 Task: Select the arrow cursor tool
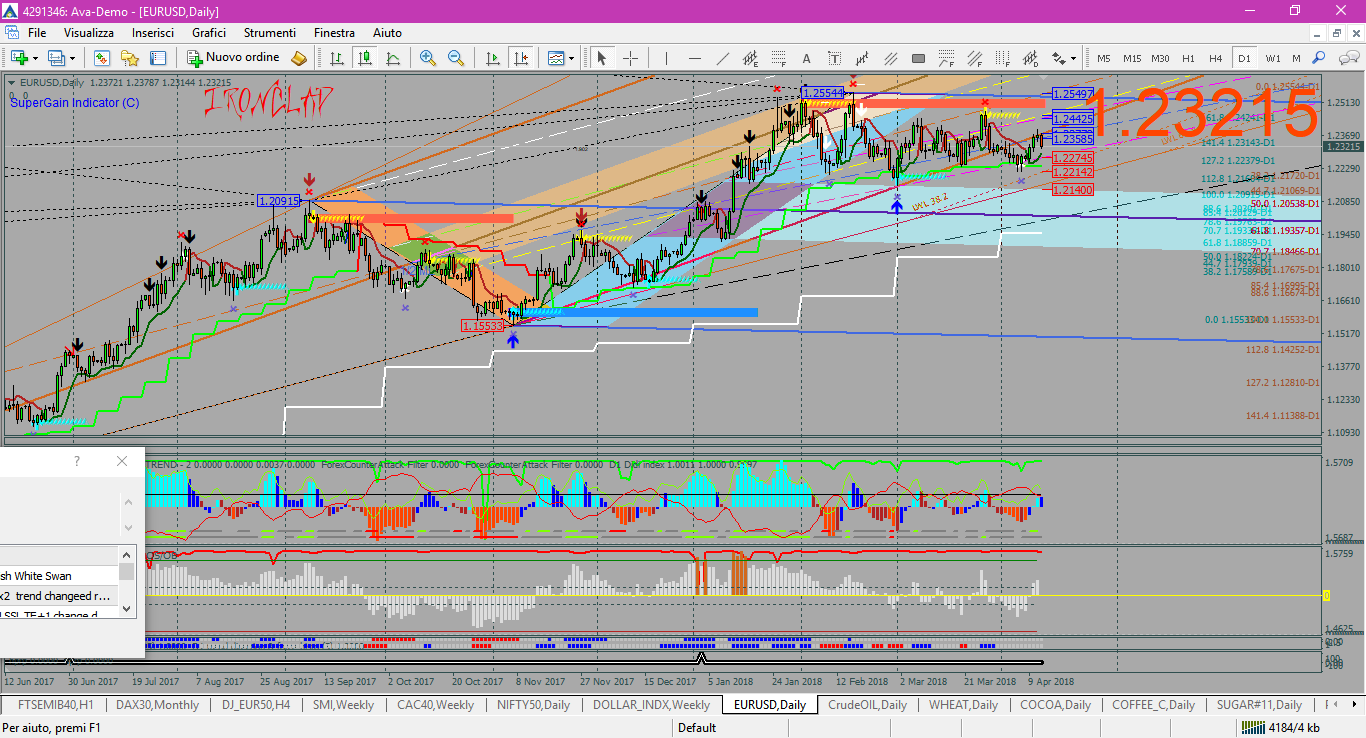coord(602,58)
